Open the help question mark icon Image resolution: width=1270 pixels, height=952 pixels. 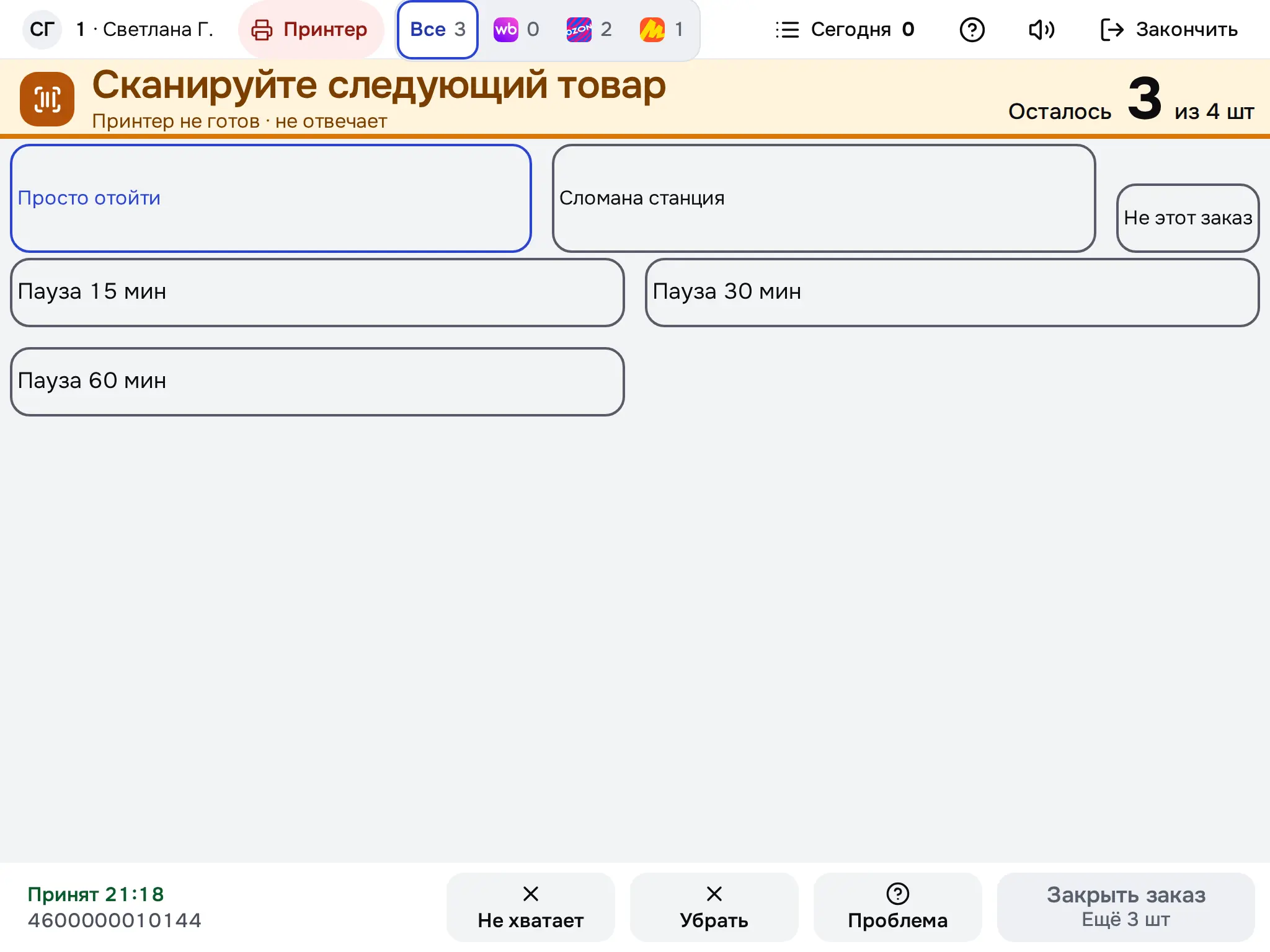972,30
